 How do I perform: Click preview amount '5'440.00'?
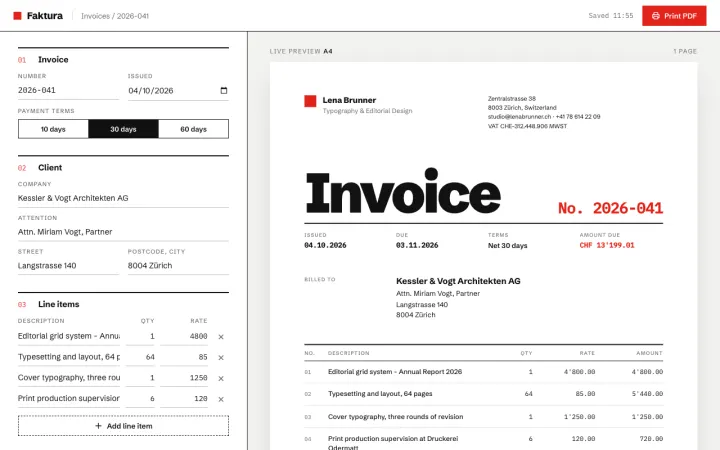647,394
